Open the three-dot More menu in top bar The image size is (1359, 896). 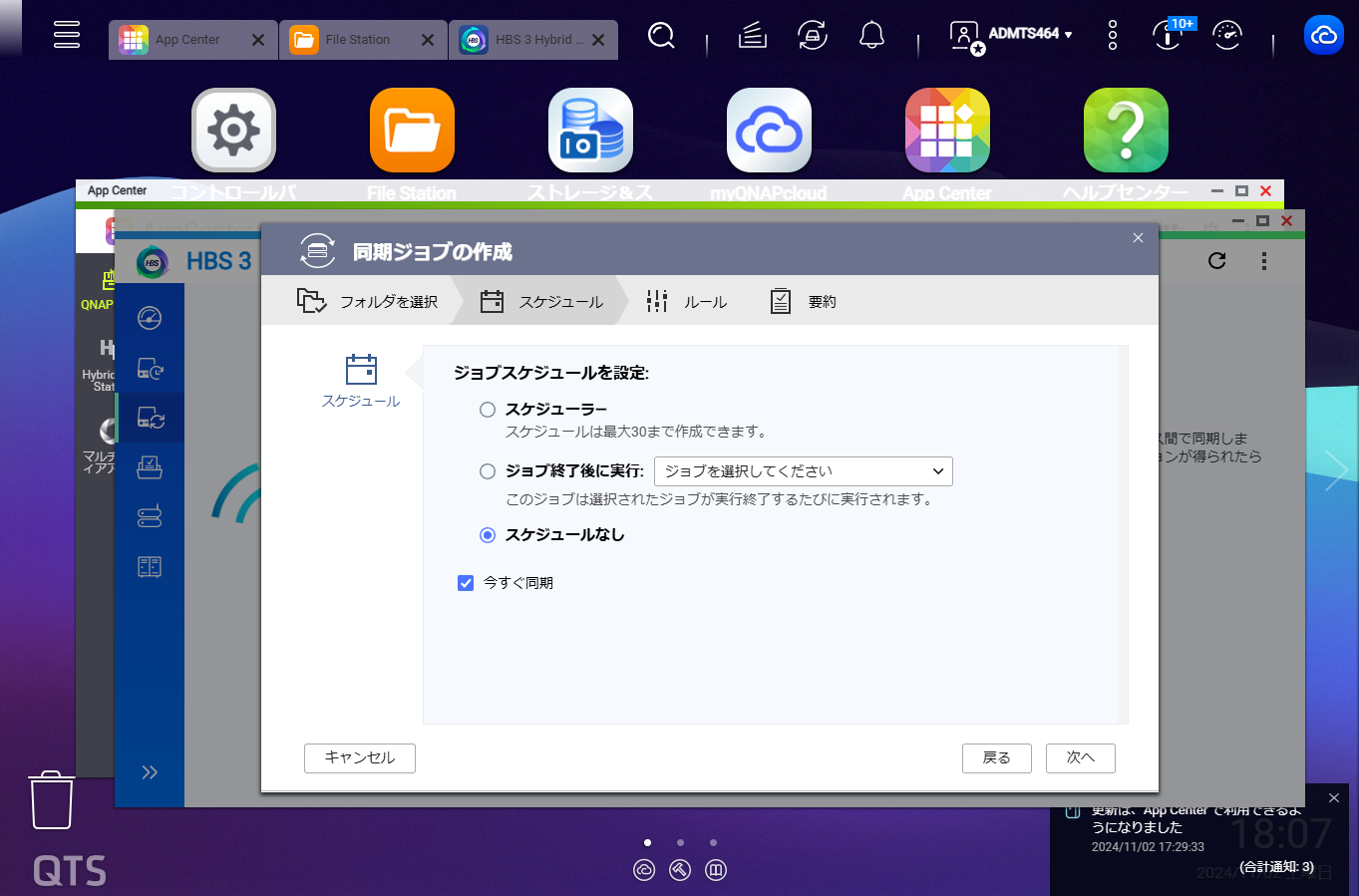click(x=1113, y=36)
